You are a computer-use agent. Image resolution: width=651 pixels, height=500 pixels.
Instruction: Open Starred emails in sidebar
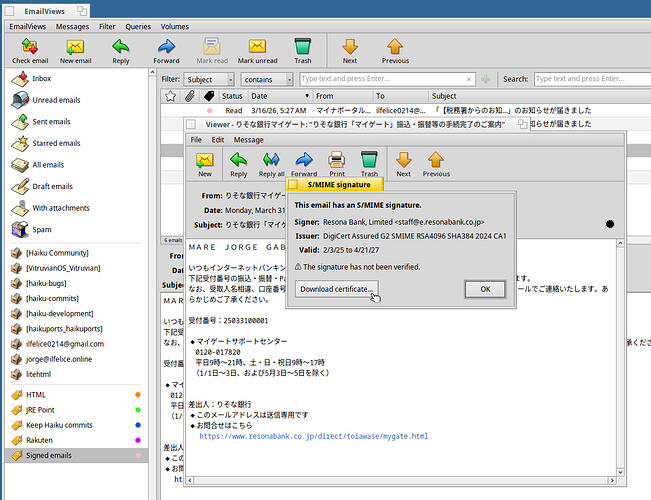click(77, 143)
